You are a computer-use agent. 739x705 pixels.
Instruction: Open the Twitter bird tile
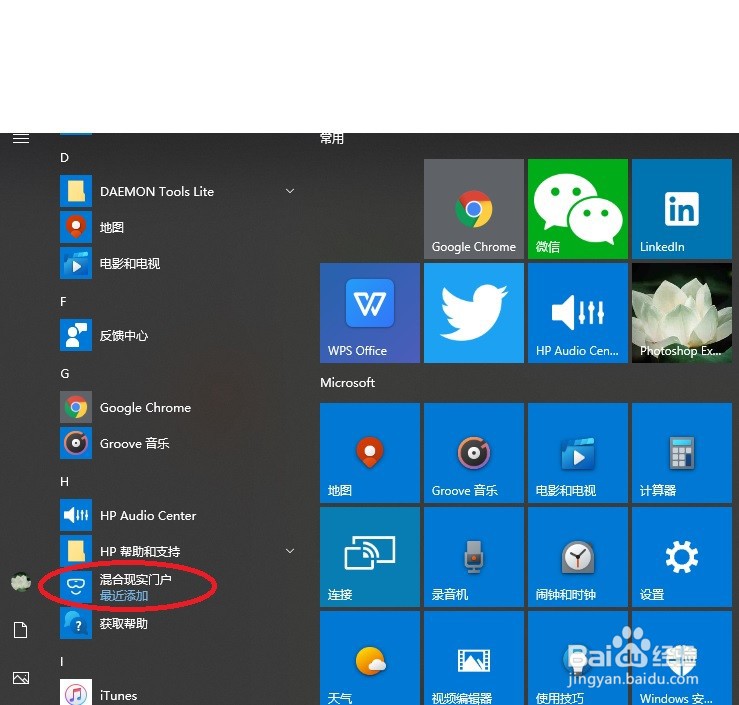click(x=474, y=313)
